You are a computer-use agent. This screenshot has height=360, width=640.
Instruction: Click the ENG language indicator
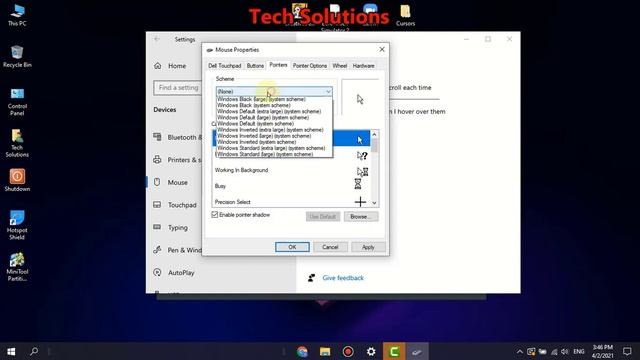[x=579, y=351]
